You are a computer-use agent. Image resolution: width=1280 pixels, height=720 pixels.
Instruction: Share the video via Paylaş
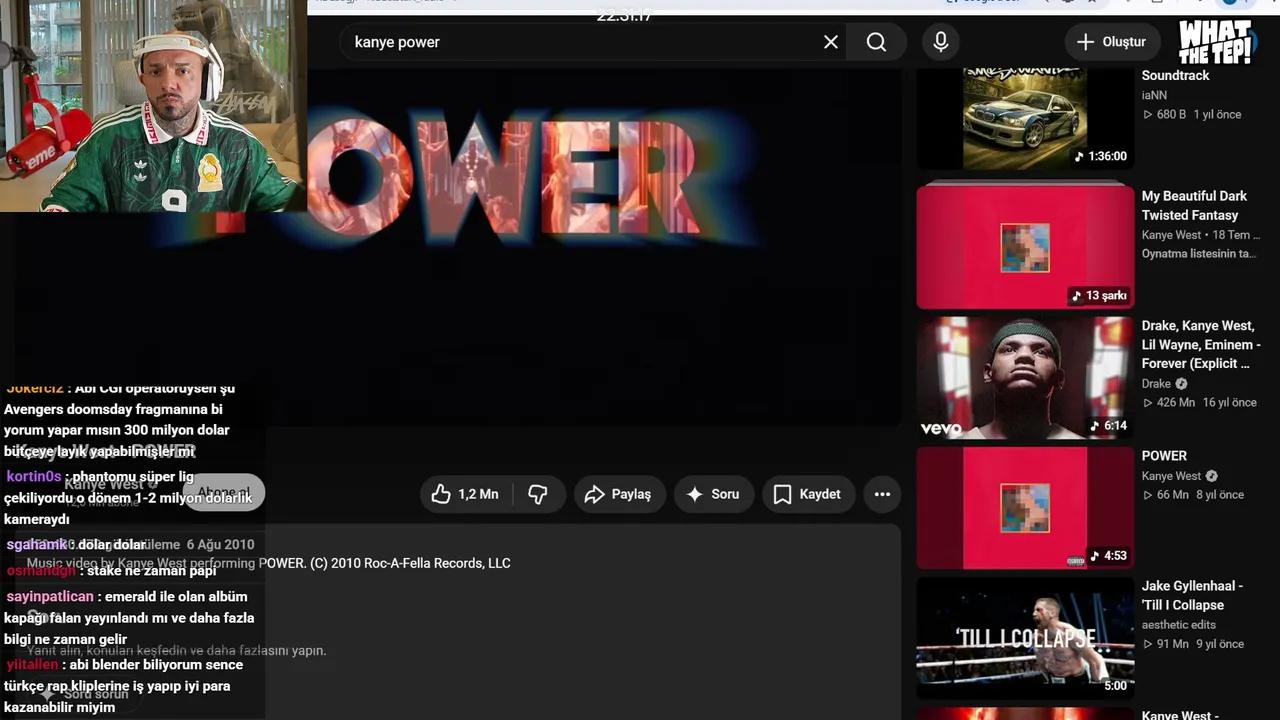click(618, 494)
